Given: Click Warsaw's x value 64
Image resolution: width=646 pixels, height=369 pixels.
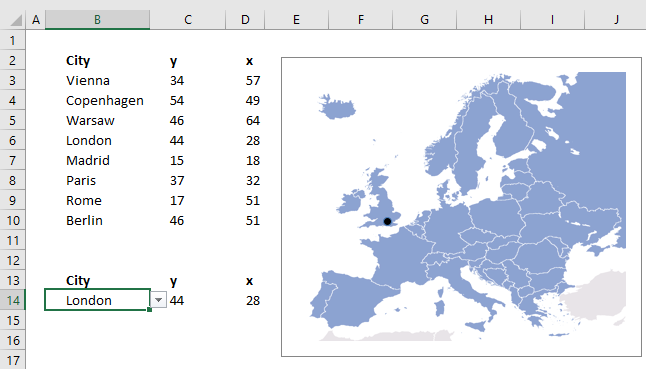Looking at the screenshot, I should pyautogui.click(x=253, y=121).
